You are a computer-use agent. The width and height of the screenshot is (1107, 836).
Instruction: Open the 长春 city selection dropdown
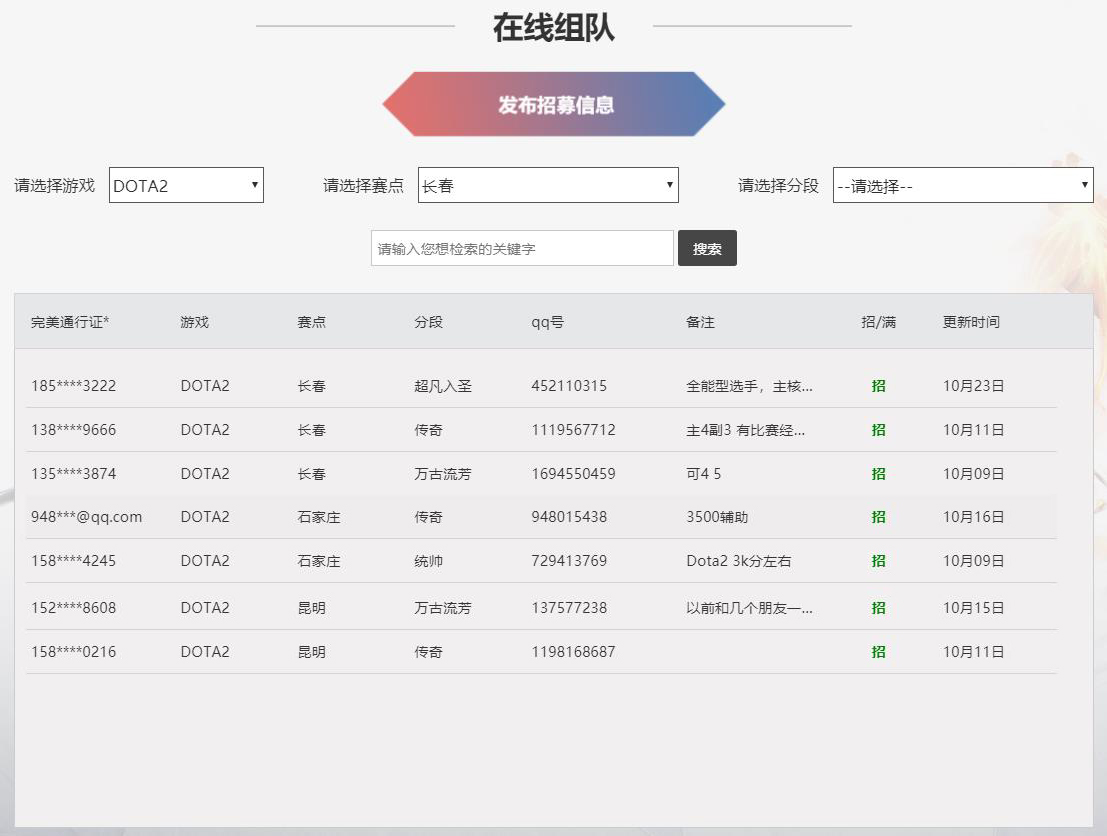tap(547, 184)
